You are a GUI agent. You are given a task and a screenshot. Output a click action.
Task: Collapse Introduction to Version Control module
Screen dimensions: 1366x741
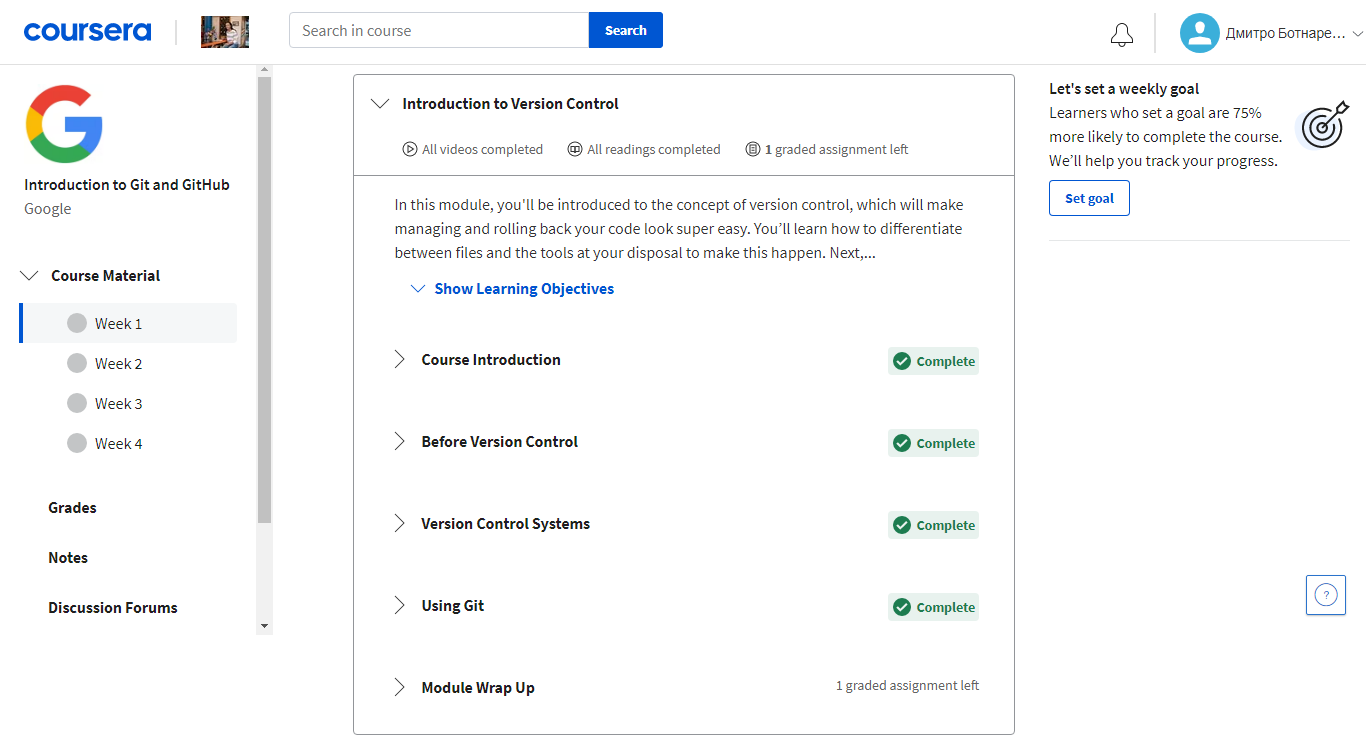[x=380, y=103]
